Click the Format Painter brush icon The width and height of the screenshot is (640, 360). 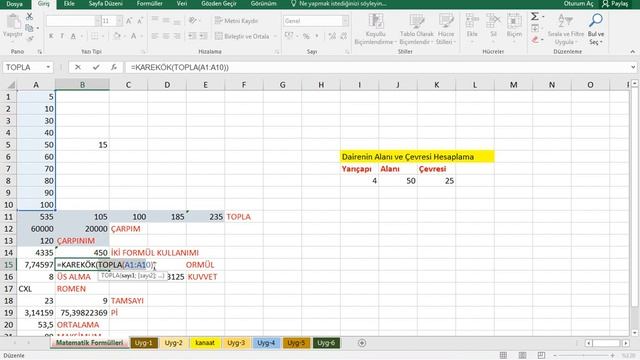click(x=29, y=39)
